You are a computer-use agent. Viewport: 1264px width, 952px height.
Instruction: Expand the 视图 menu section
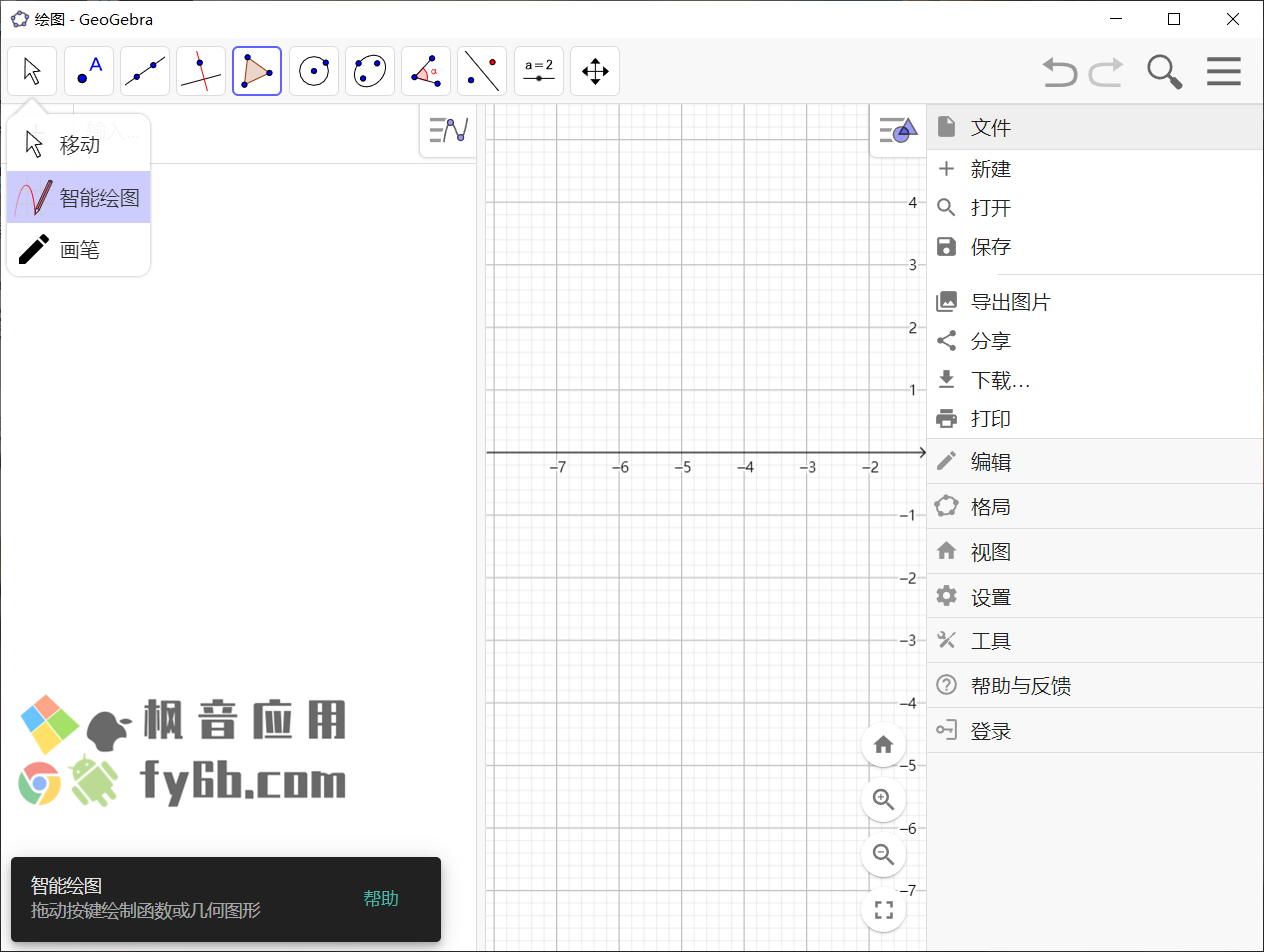[1095, 551]
